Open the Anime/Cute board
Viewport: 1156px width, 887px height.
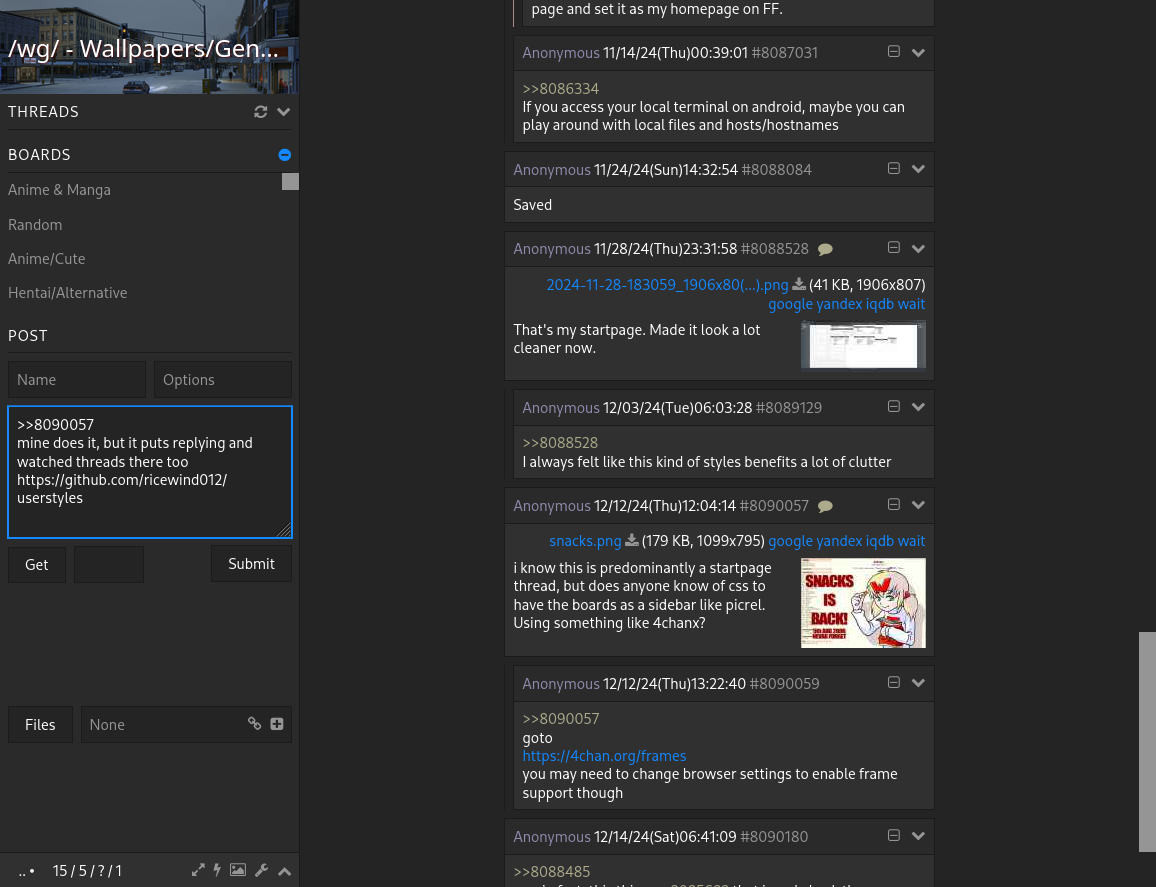(46, 259)
